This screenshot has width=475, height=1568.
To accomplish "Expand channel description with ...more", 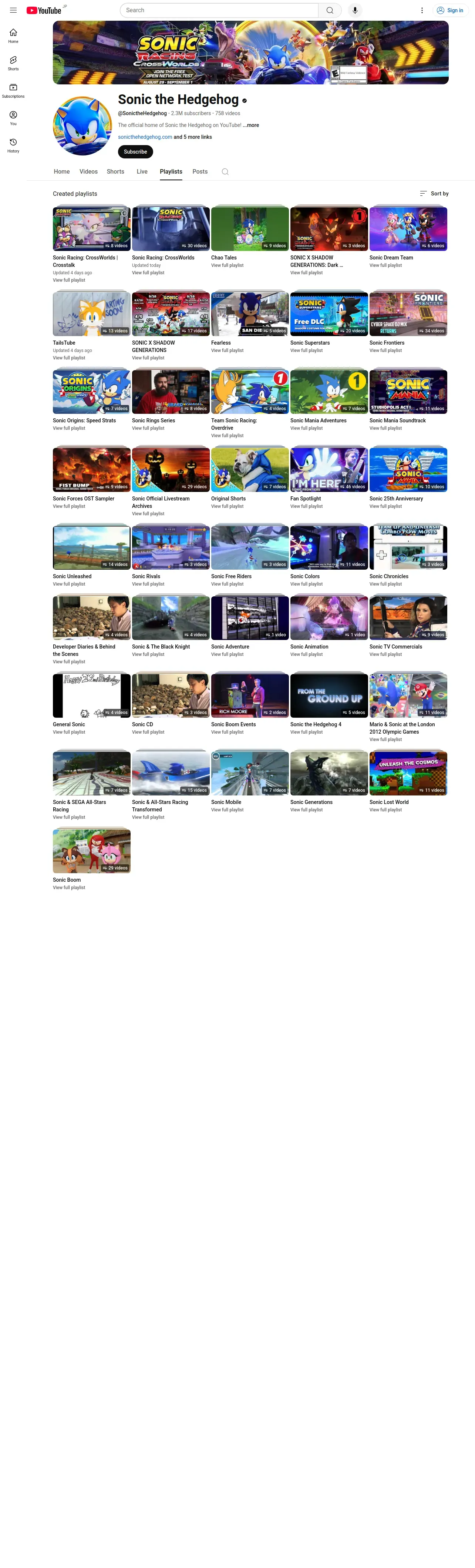I will (250, 125).
